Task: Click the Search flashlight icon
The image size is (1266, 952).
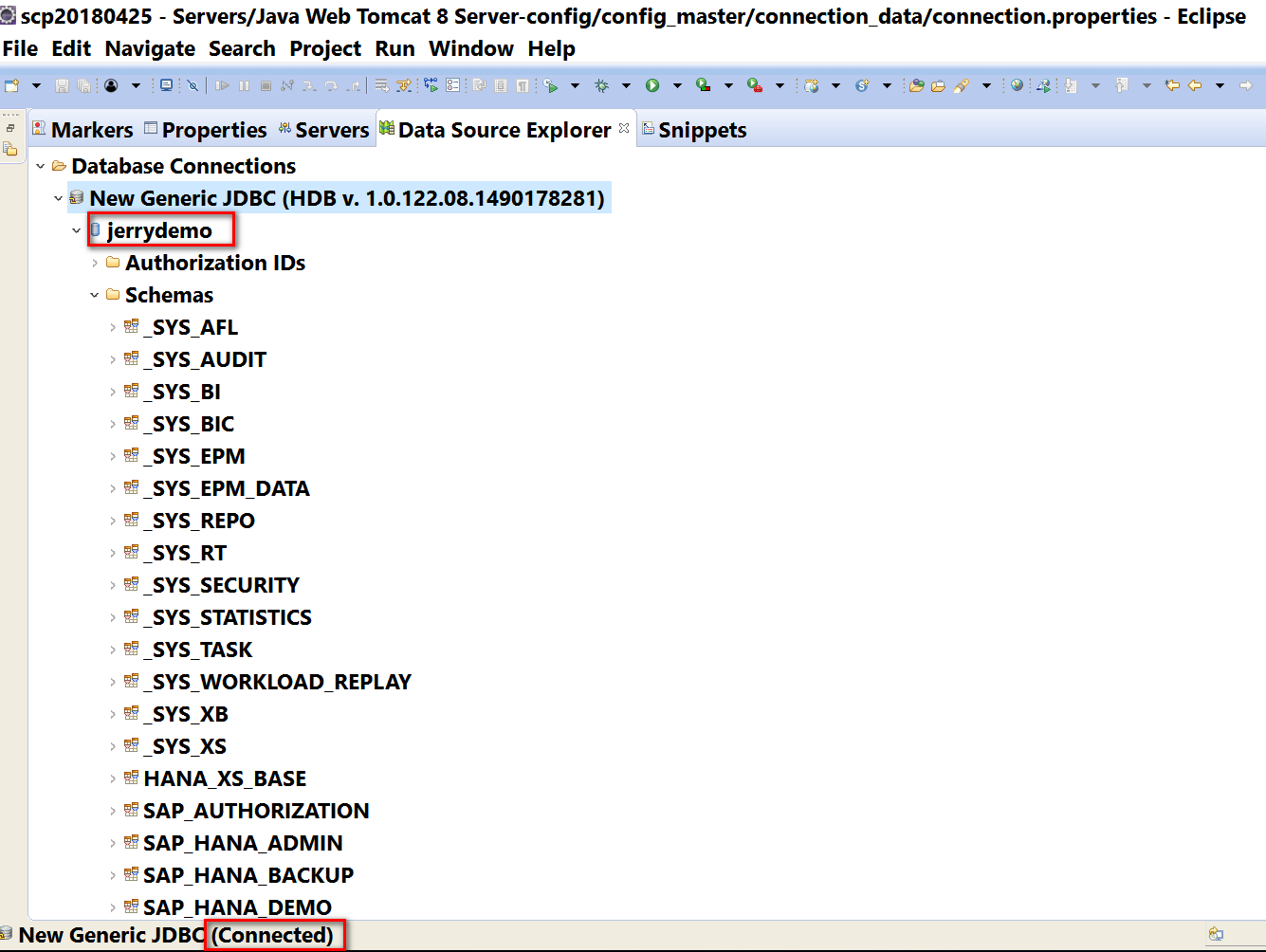Action: pyautogui.click(x=962, y=85)
